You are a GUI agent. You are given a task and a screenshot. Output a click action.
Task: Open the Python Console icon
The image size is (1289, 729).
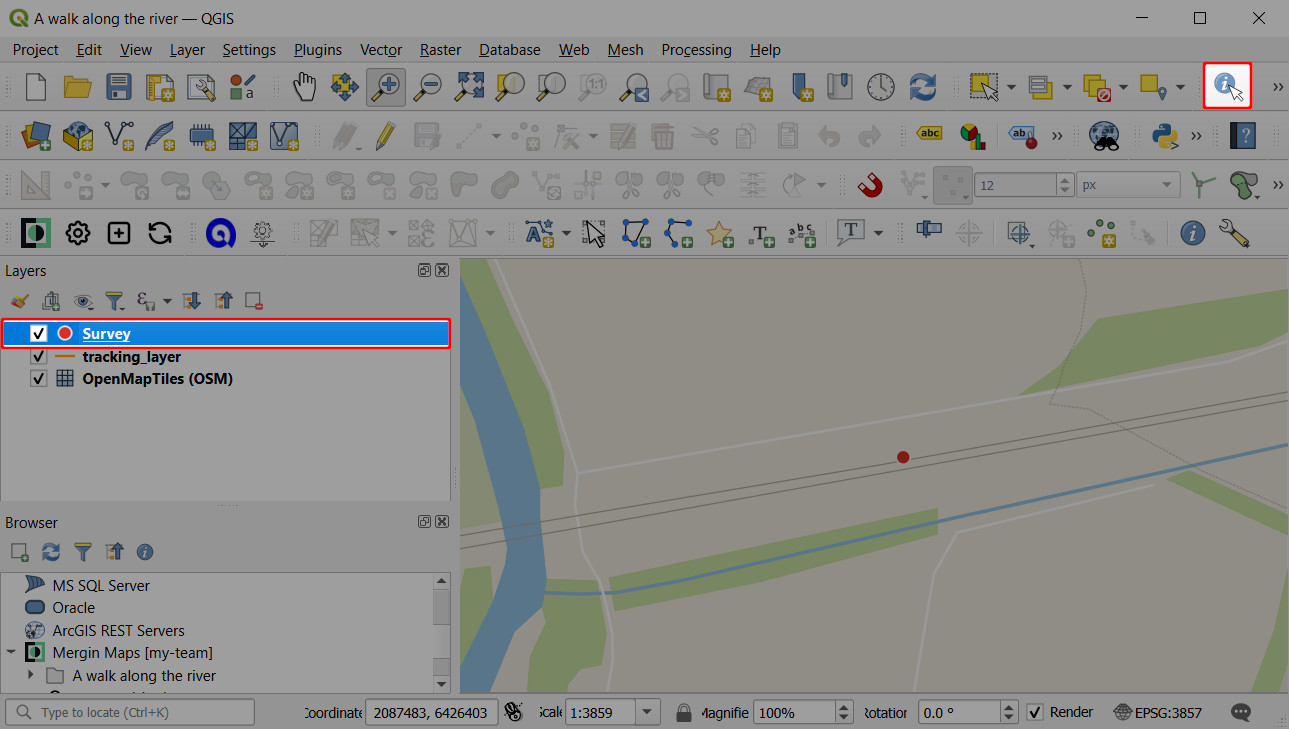1165,135
